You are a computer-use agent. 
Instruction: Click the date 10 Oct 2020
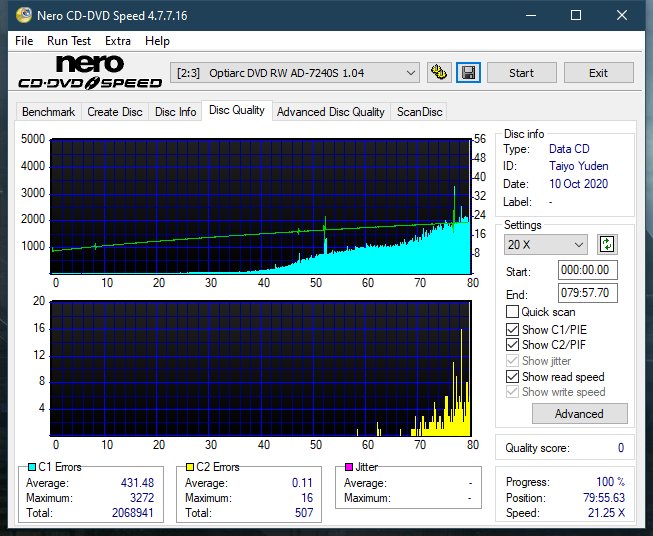tap(578, 184)
